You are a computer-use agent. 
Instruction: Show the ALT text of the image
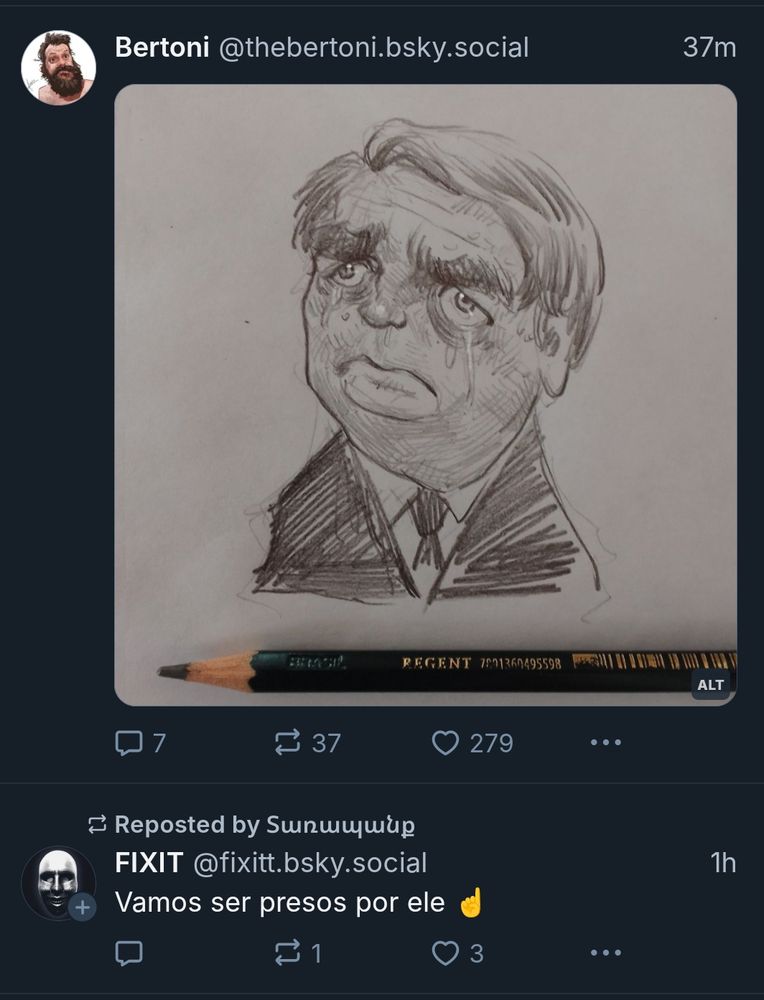pos(710,685)
